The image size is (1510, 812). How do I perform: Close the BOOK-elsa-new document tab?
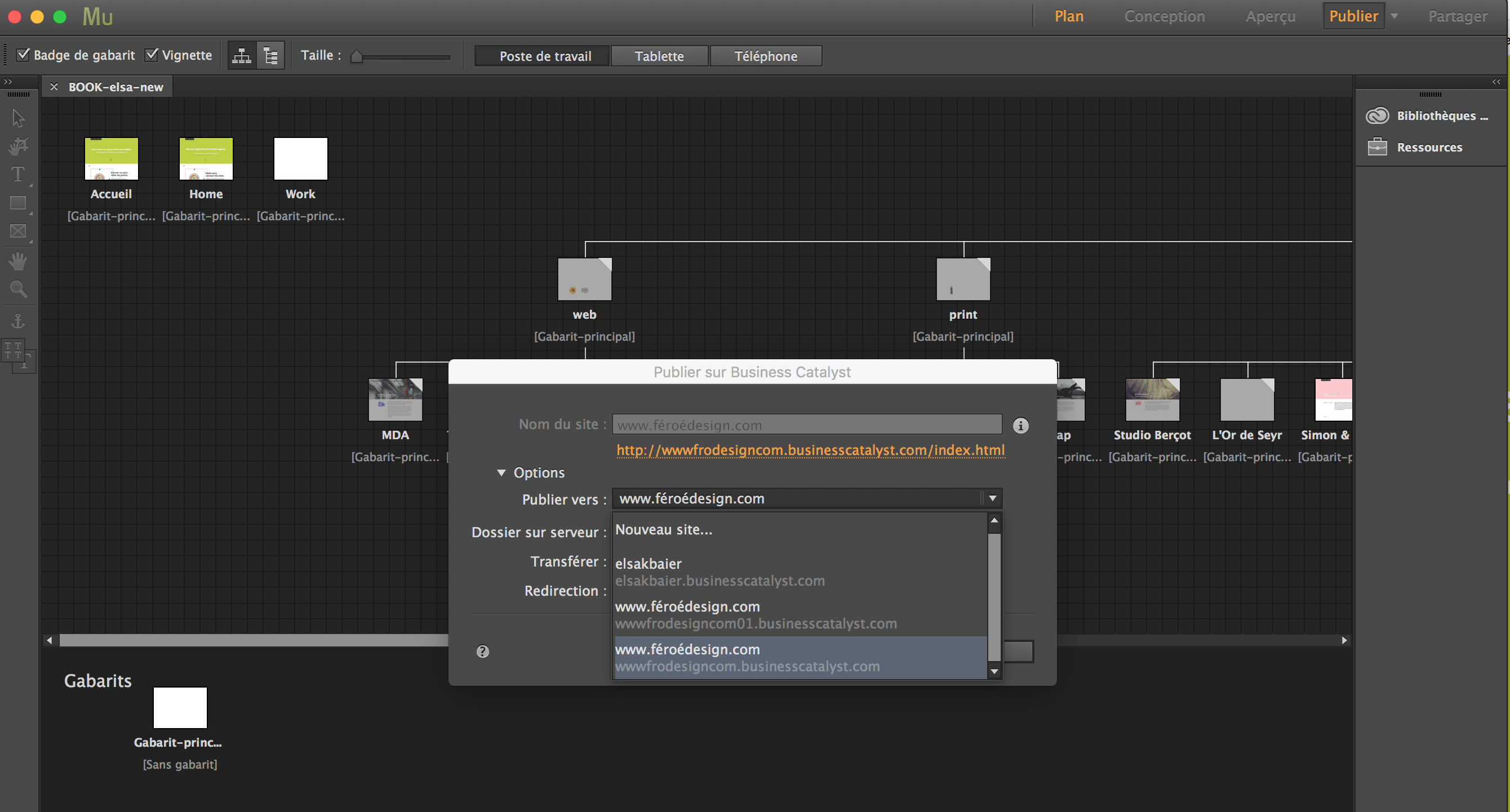(x=54, y=87)
